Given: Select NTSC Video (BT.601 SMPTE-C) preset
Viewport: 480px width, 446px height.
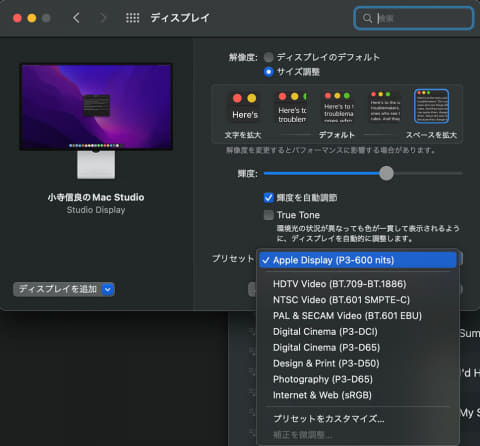Looking at the screenshot, I should [358, 300].
